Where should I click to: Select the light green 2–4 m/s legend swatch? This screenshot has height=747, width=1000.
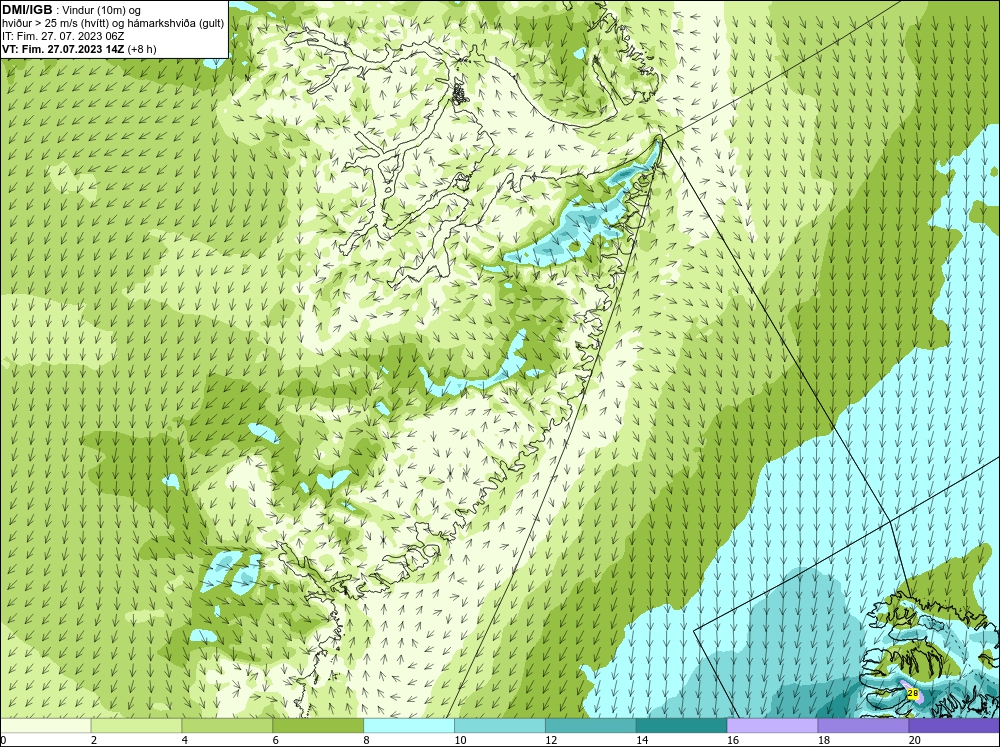[x=136, y=726]
